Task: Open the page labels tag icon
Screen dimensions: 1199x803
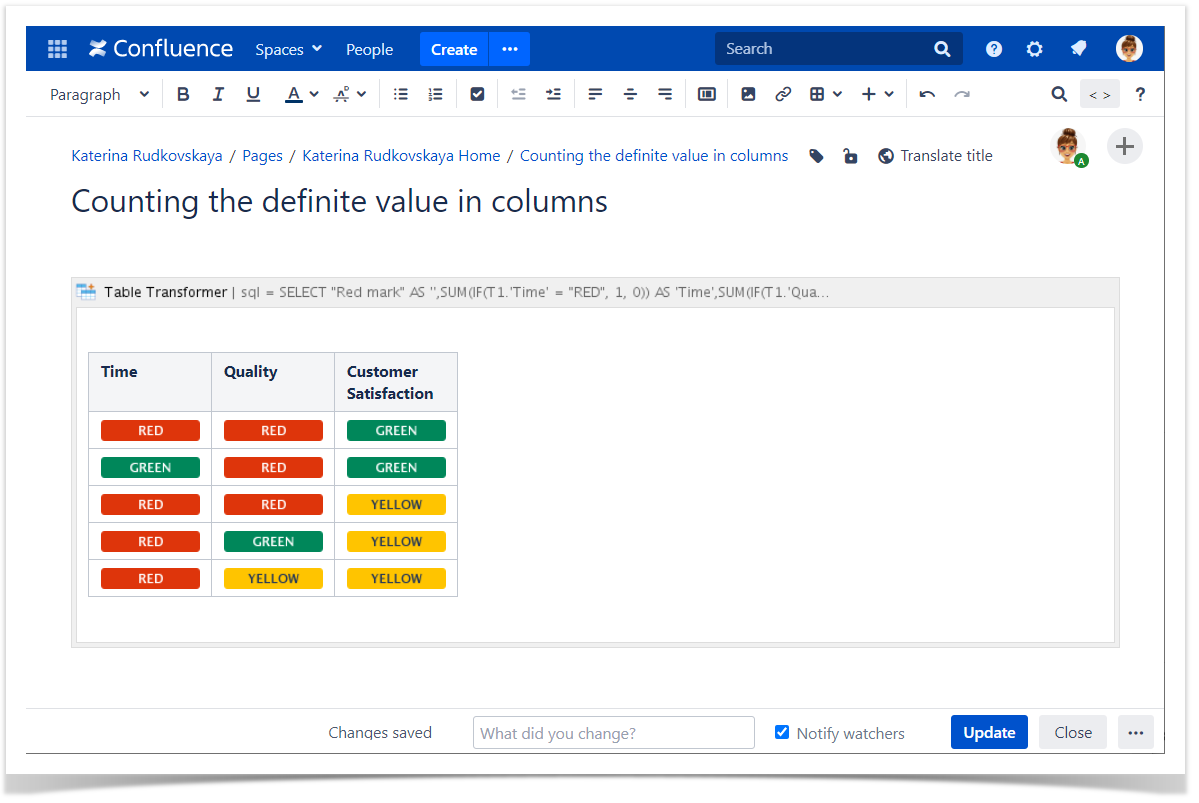Action: [x=816, y=156]
